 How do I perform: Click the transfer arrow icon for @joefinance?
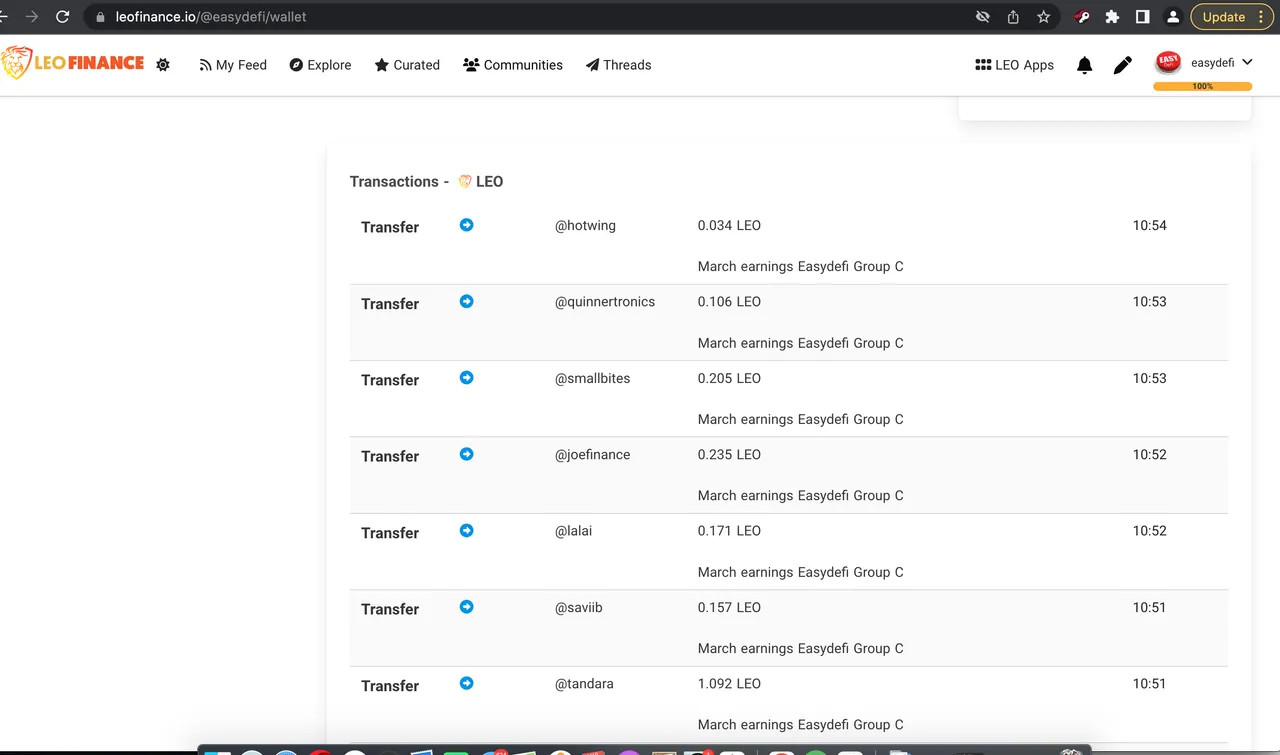pyautogui.click(x=466, y=454)
